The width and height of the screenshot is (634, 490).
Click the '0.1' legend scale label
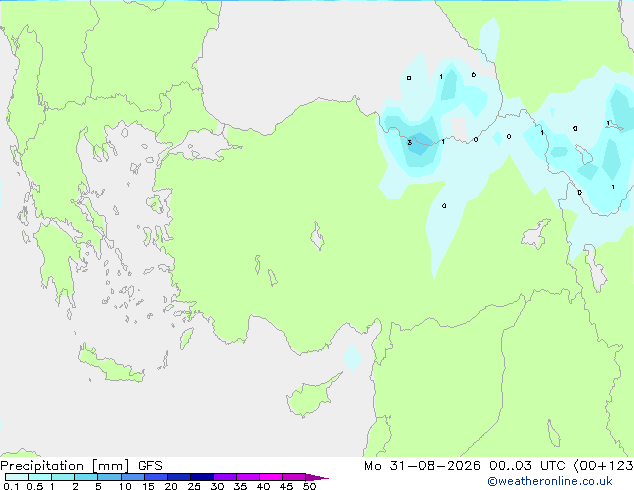pyautogui.click(x=11, y=486)
